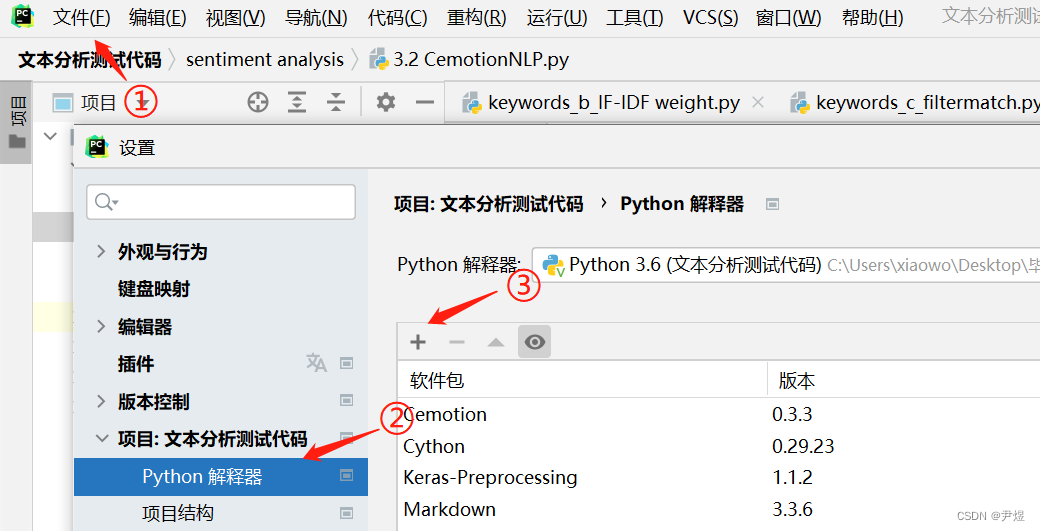Click uninstall package minus button
This screenshot has height=531, width=1040.
click(x=457, y=342)
